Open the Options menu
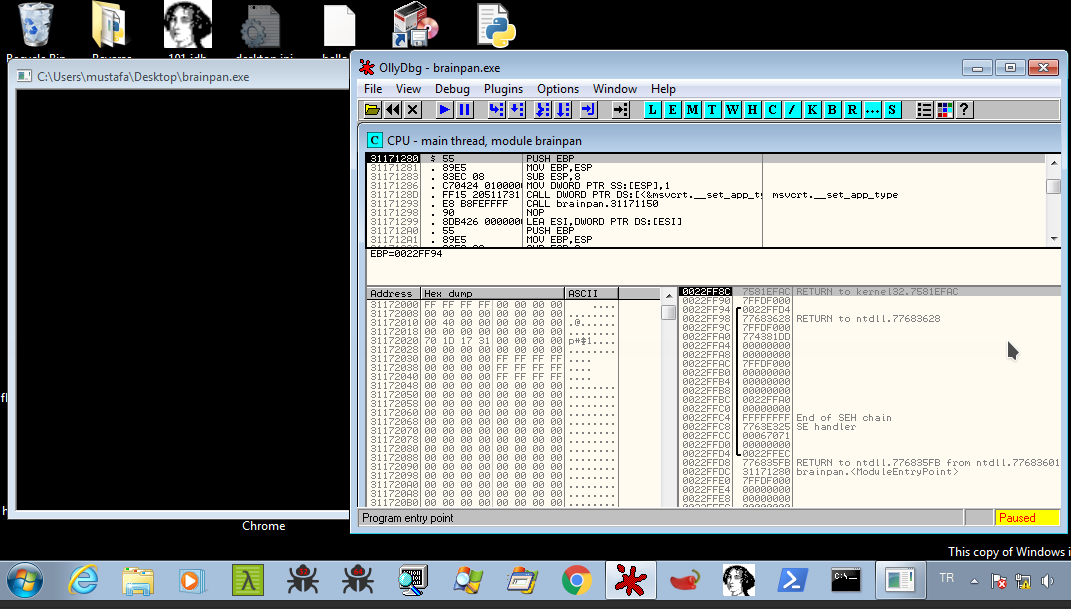Image resolution: width=1071 pixels, height=609 pixels. point(558,89)
